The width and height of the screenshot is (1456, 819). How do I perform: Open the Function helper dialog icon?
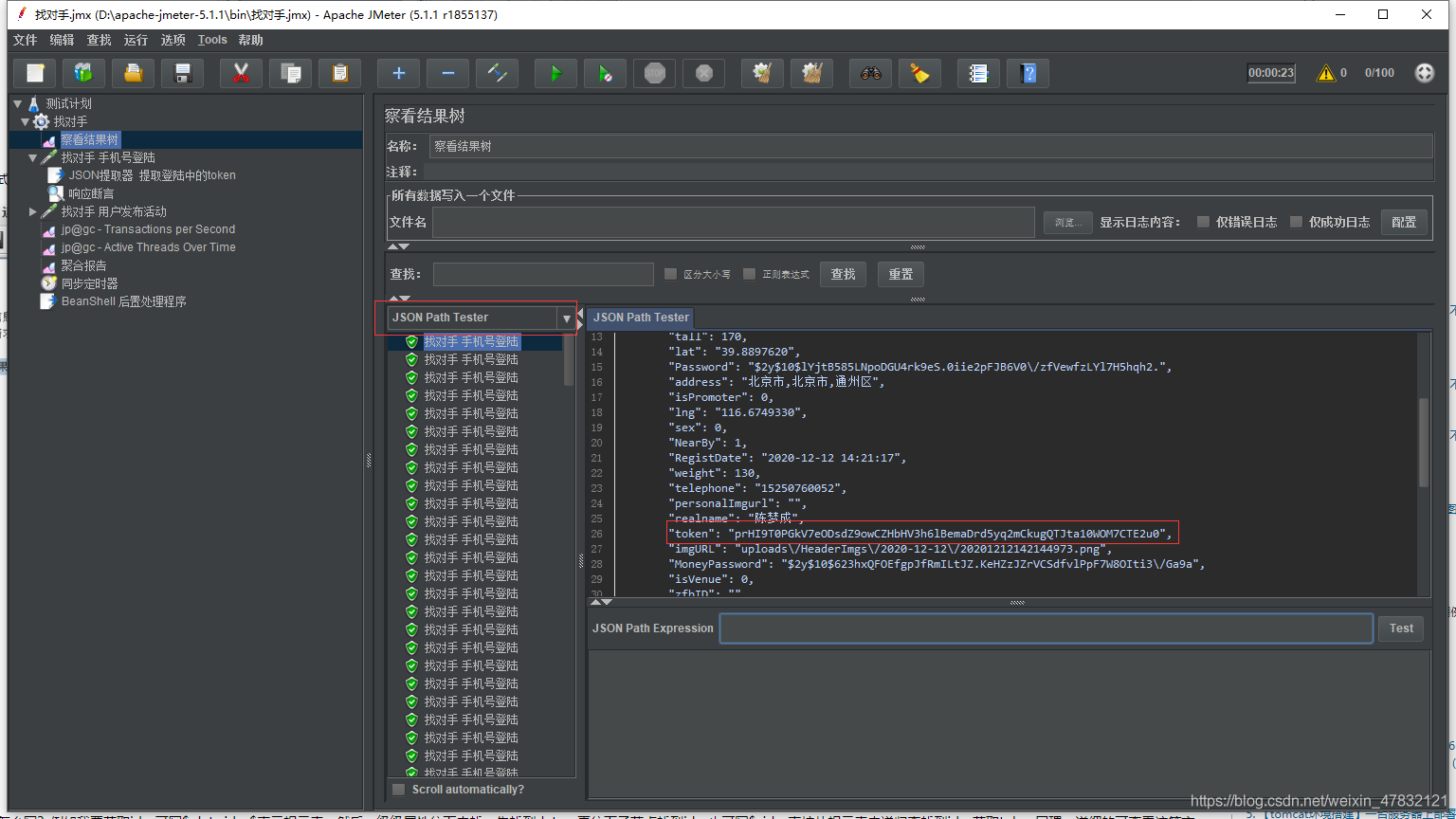(978, 73)
